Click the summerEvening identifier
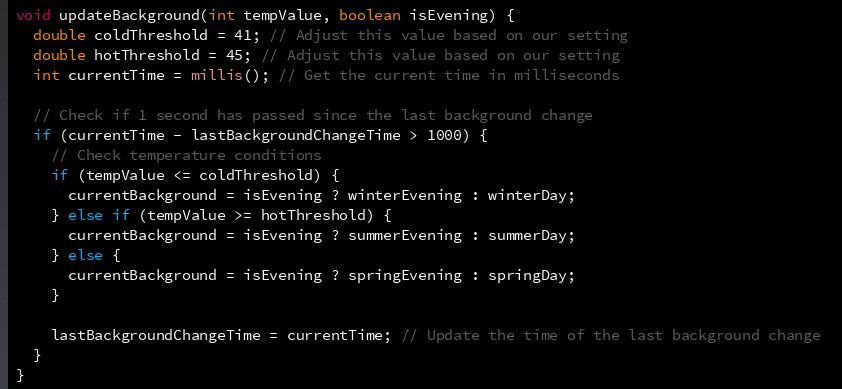Image resolution: width=842 pixels, height=389 pixels. point(405,235)
